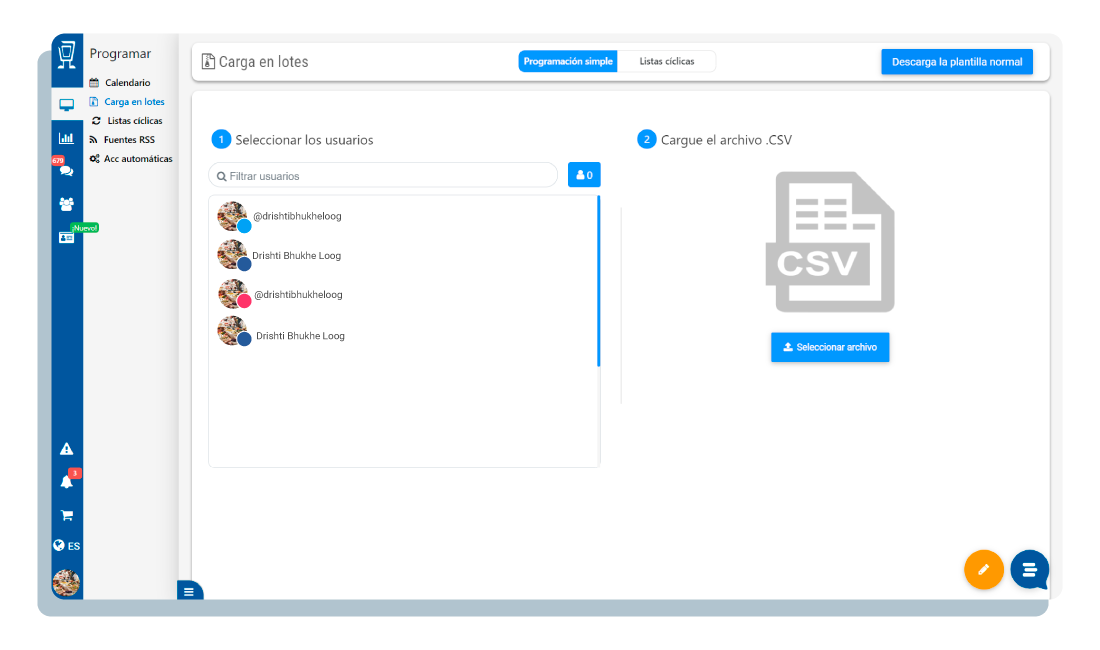Open Acc automáticas menu entry
The height and width of the screenshot is (650, 1100).
(131, 158)
